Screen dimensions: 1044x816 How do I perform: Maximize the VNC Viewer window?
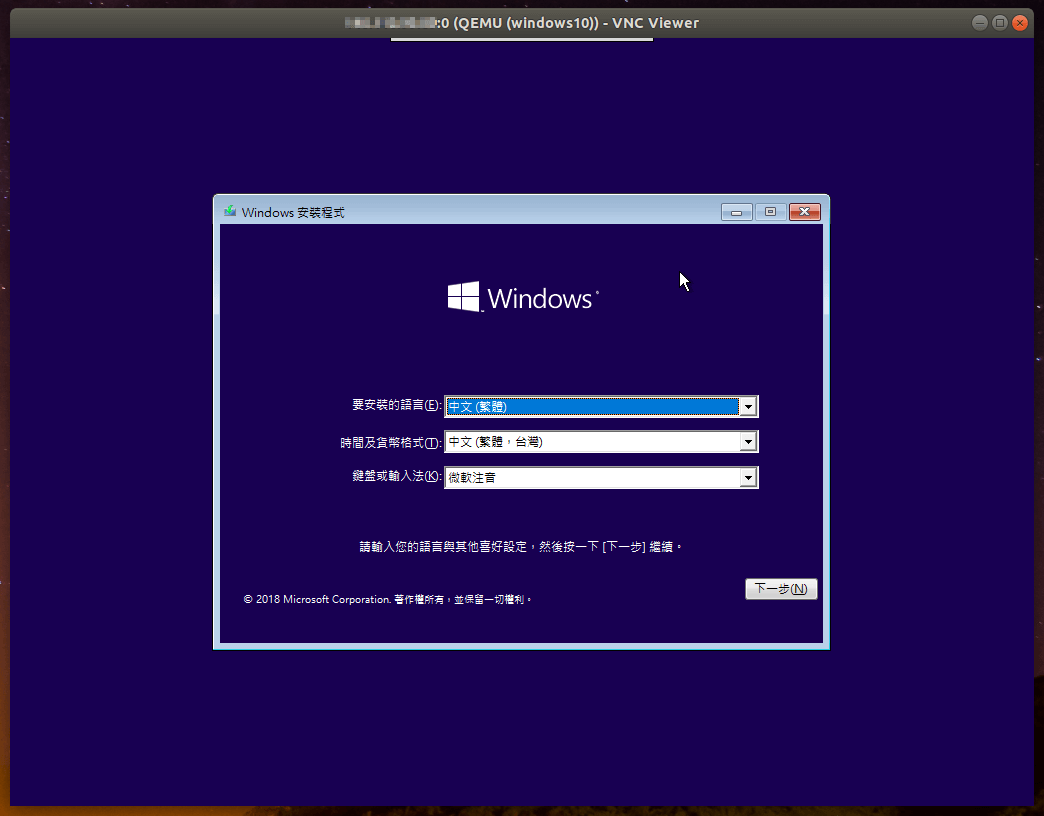(x=1000, y=22)
